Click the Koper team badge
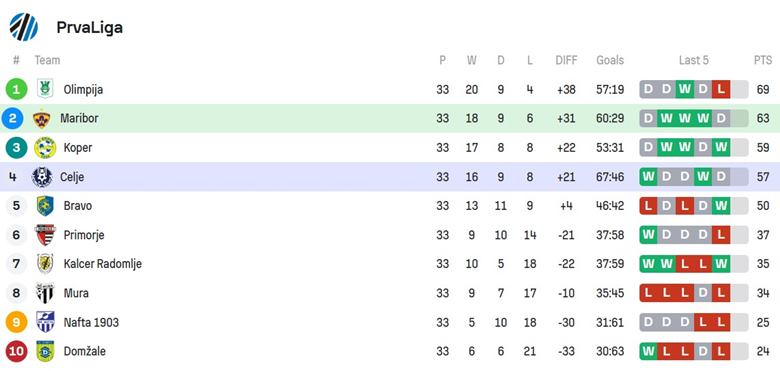This screenshot has width=780, height=371. coord(45,148)
